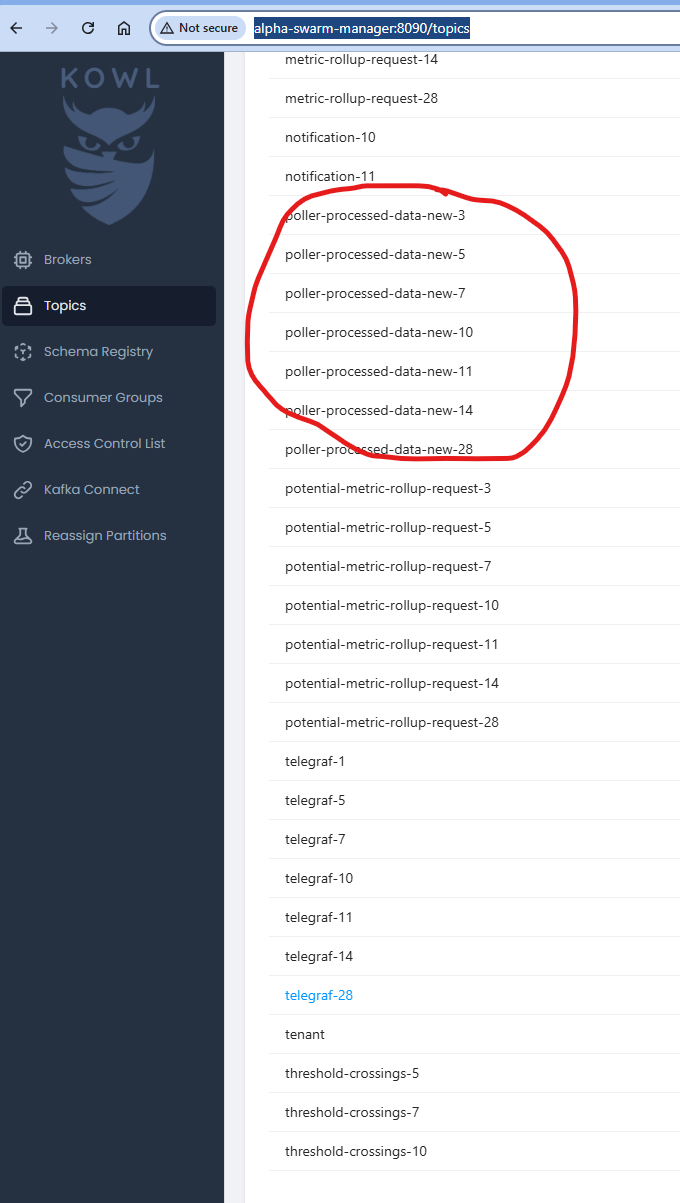The width and height of the screenshot is (680, 1203).
Task: Click the Topics icon in sidebar
Action: click(23, 306)
